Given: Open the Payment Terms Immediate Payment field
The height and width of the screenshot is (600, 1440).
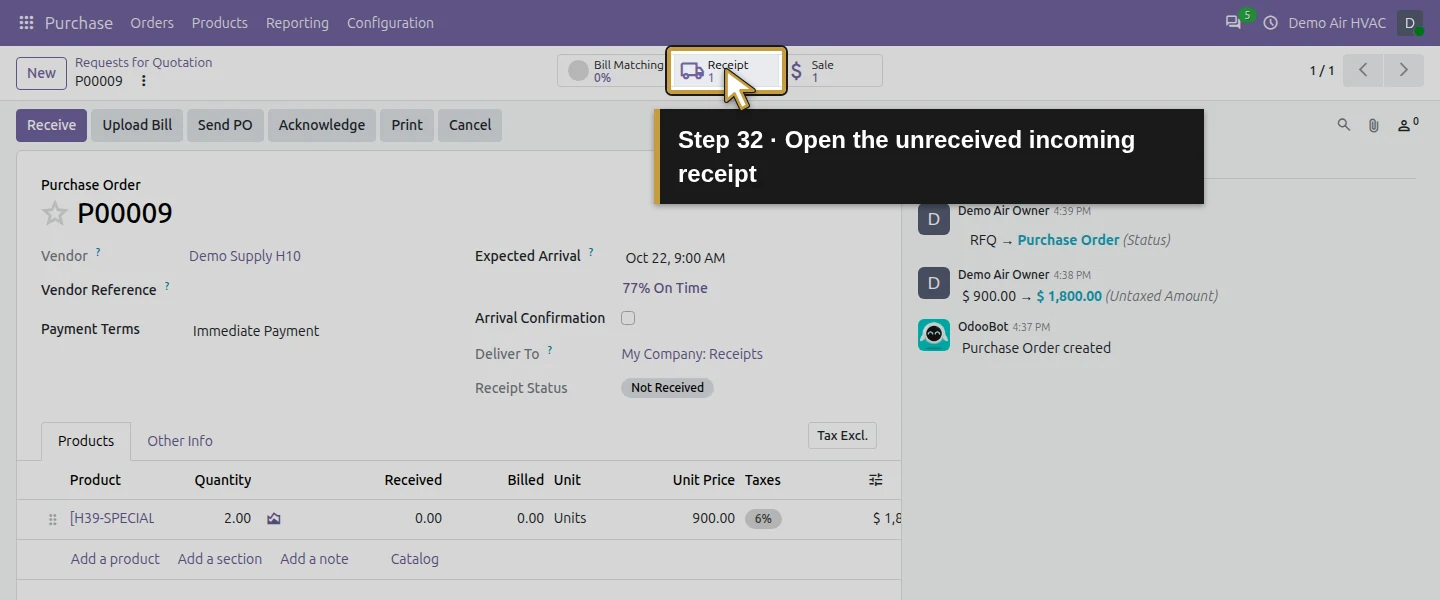Looking at the screenshot, I should point(256,331).
